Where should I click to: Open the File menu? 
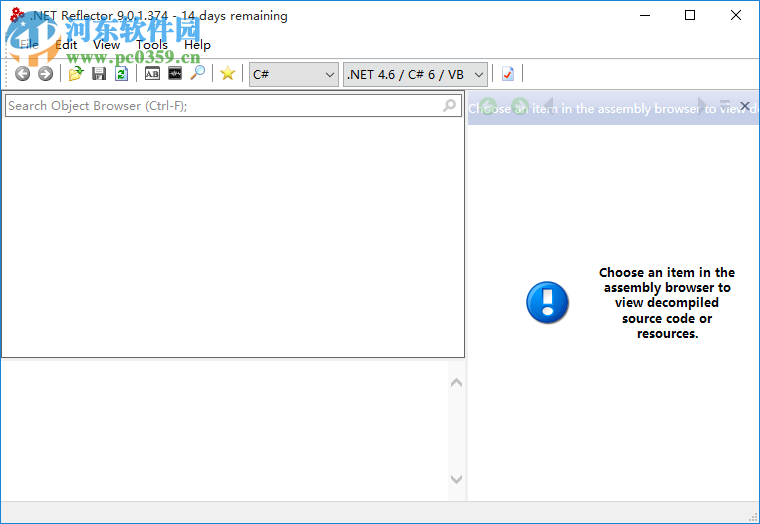pyautogui.click(x=29, y=45)
